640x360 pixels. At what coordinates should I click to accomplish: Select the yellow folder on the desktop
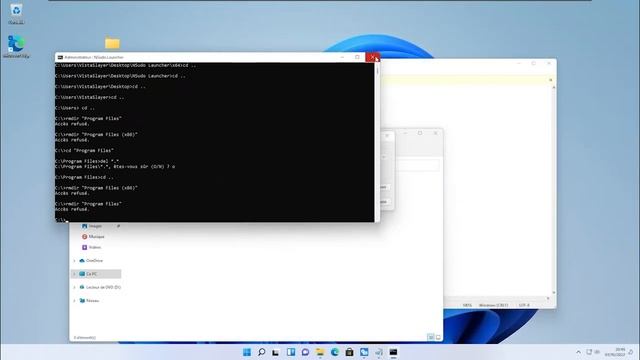coord(112,43)
